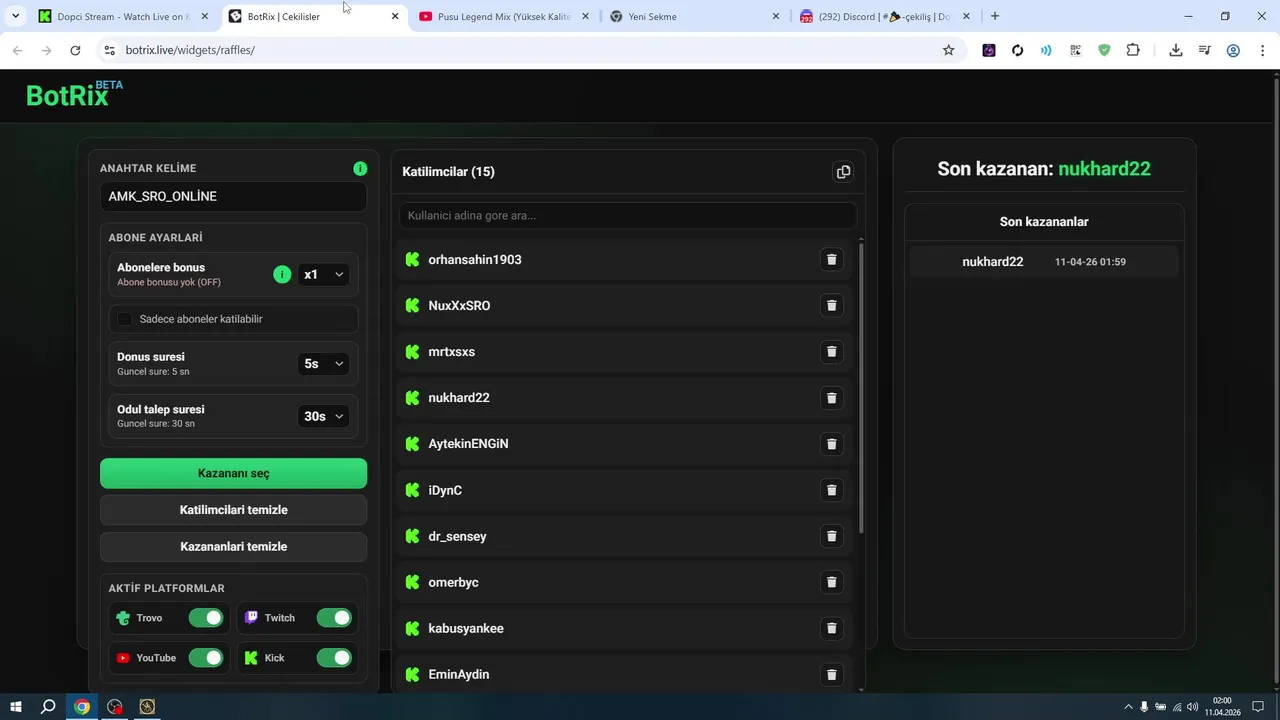Toggle the Trovo platform switch
Viewport: 1280px width, 720px height.
pyautogui.click(x=206, y=618)
